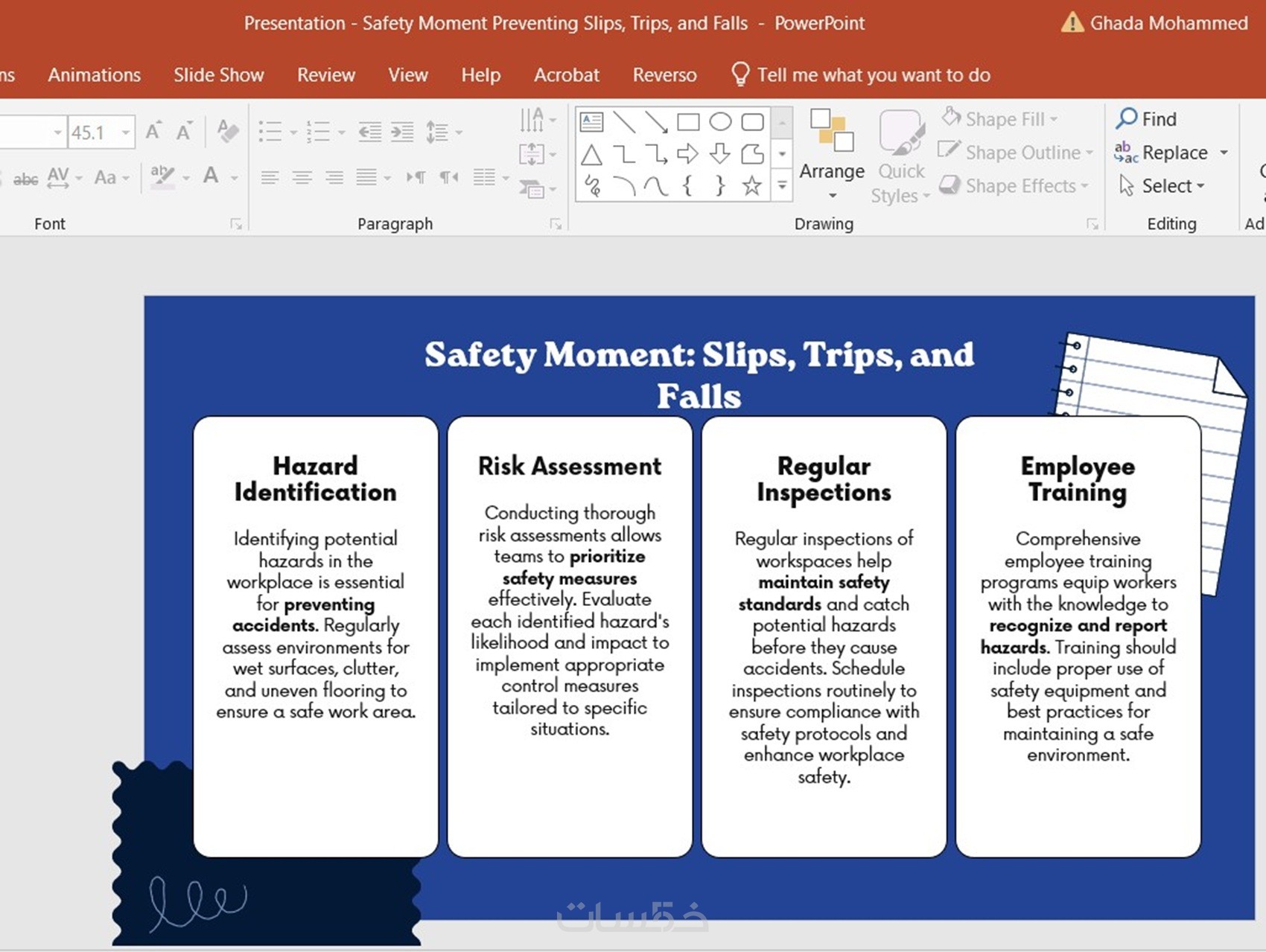
Task: Click the Tell me search box
Action: 861,75
